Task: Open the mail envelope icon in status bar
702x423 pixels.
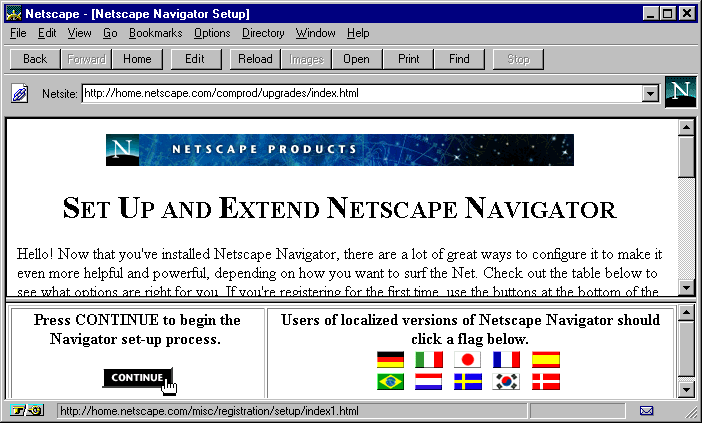Action: (646, 411)
